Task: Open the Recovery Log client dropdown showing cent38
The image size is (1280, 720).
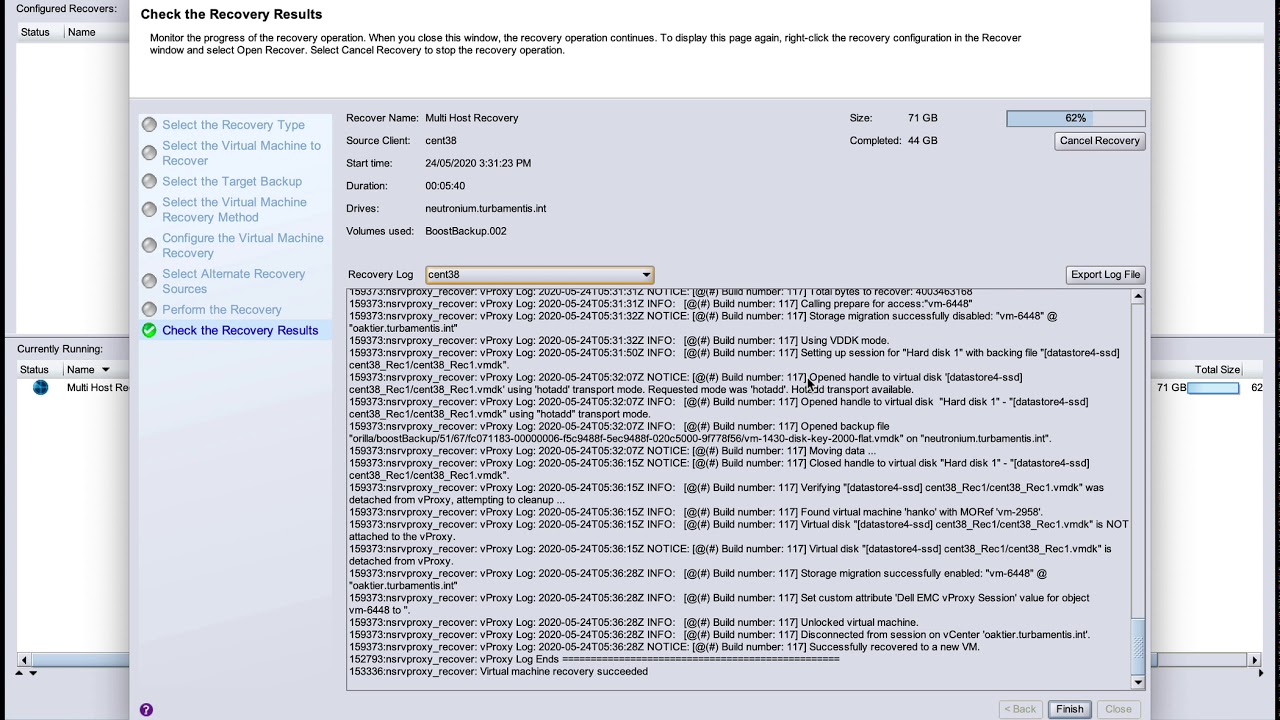Action: pyautogui.click(x=540, y=275)
